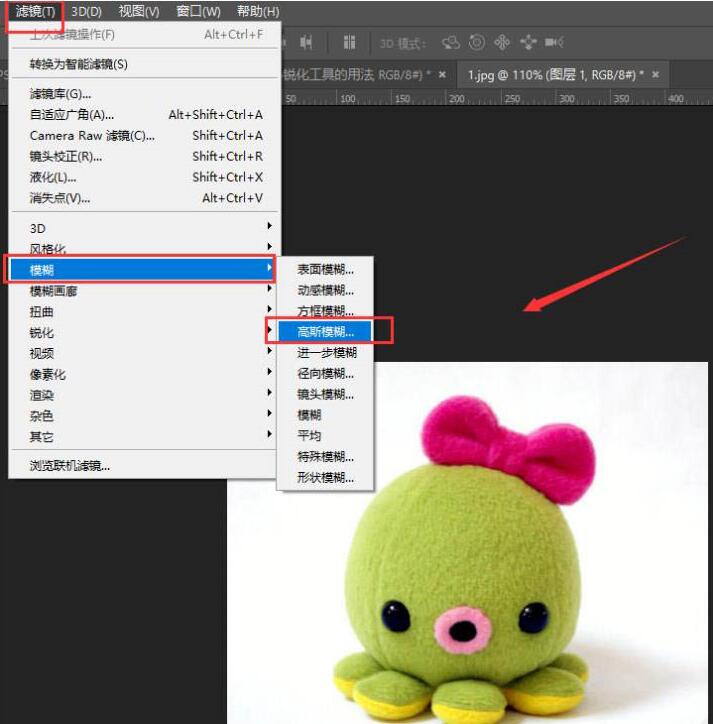Screen dimensions: 713x724
Task: Open Camera Raw 滤镜(C)...
Action: click(x=144, y=136)
